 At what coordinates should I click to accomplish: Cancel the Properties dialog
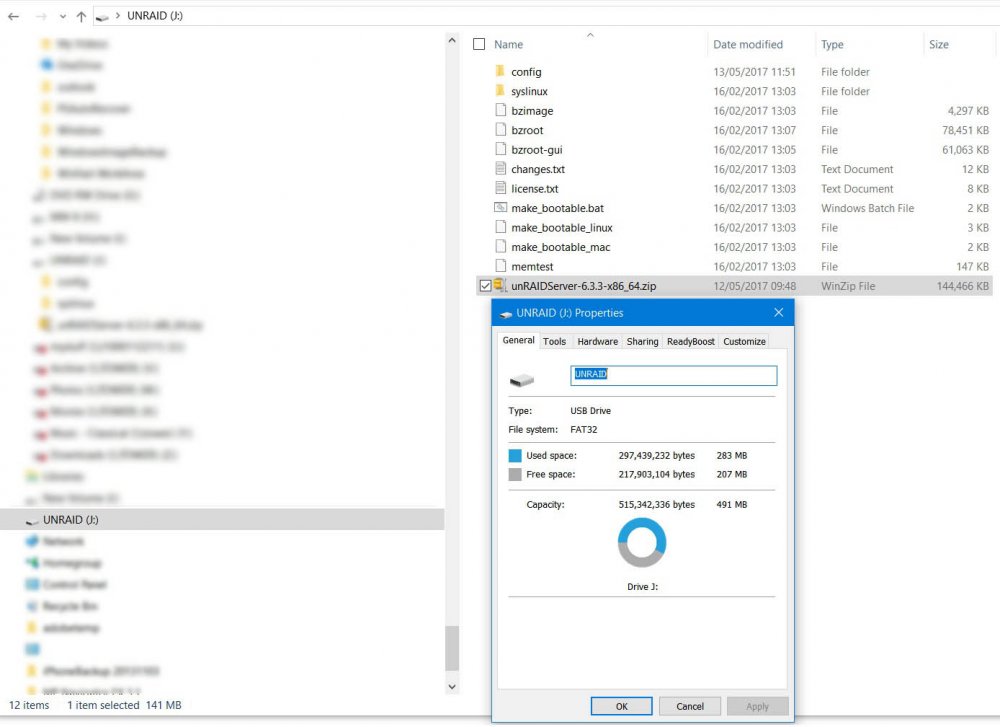click(689, 706)
